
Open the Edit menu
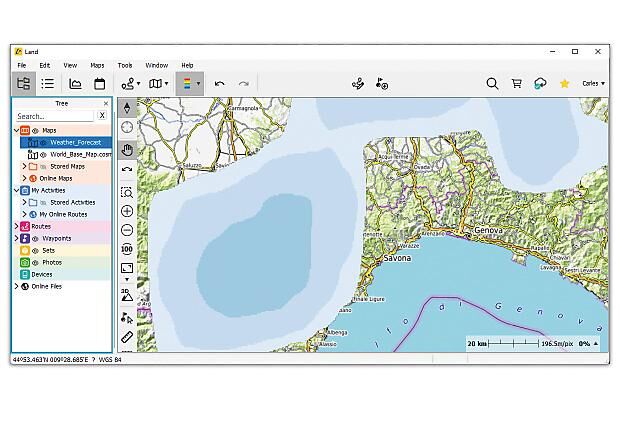coord(45,65)
